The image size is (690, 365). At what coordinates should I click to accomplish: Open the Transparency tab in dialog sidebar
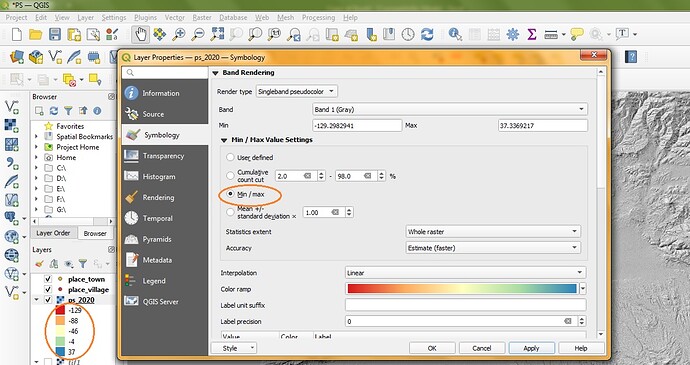click(165, 156)
